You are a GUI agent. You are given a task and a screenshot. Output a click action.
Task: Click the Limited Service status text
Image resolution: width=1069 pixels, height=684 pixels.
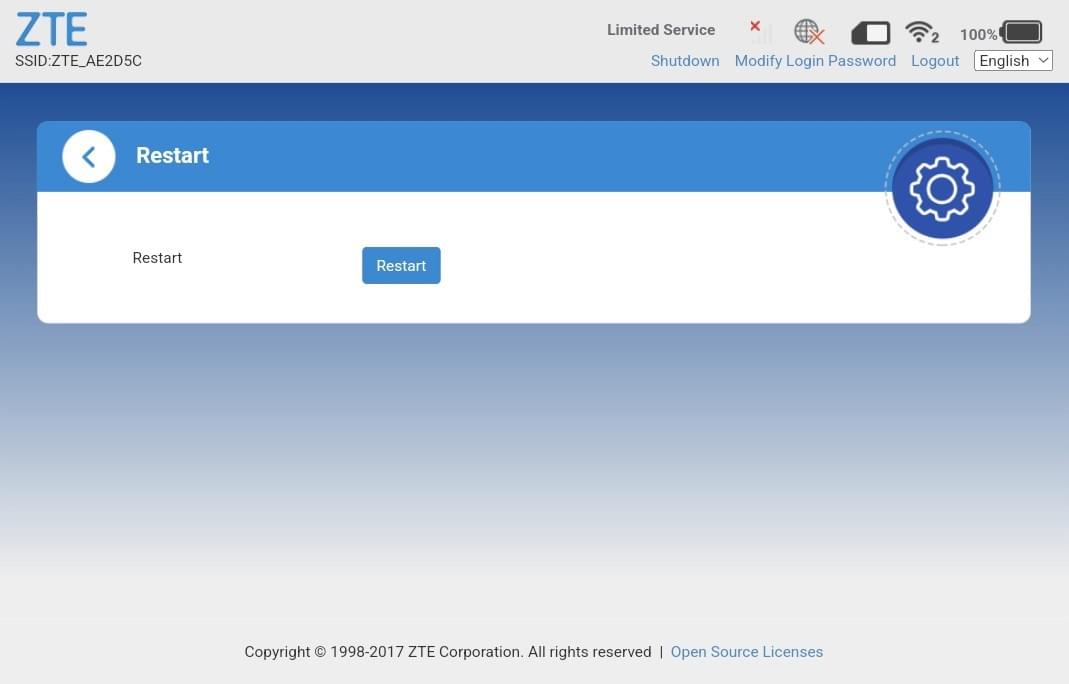[x=661, y=30]
